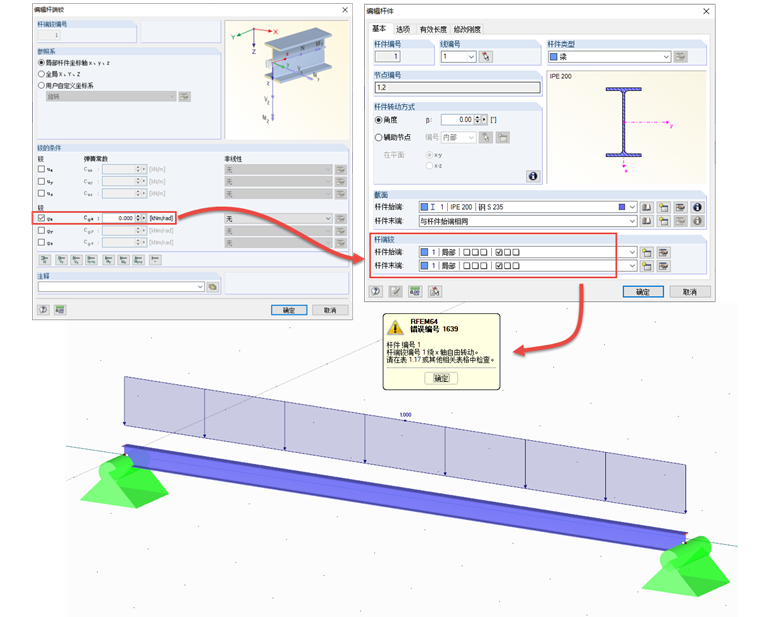The image size is (760, 617).
Task: Open cross-section library for 杆件末端 section
Action: pos(646,221)
